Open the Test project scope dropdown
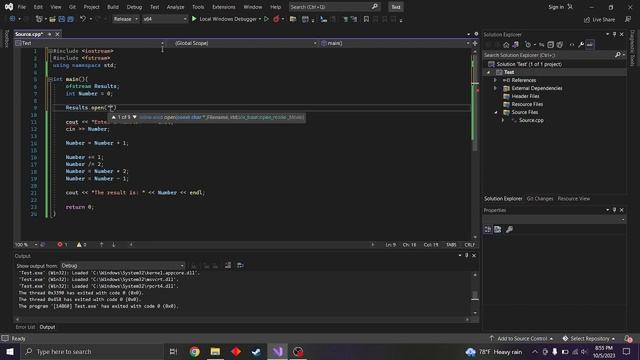This screenshot has width=640, height=360. [90, 43]
